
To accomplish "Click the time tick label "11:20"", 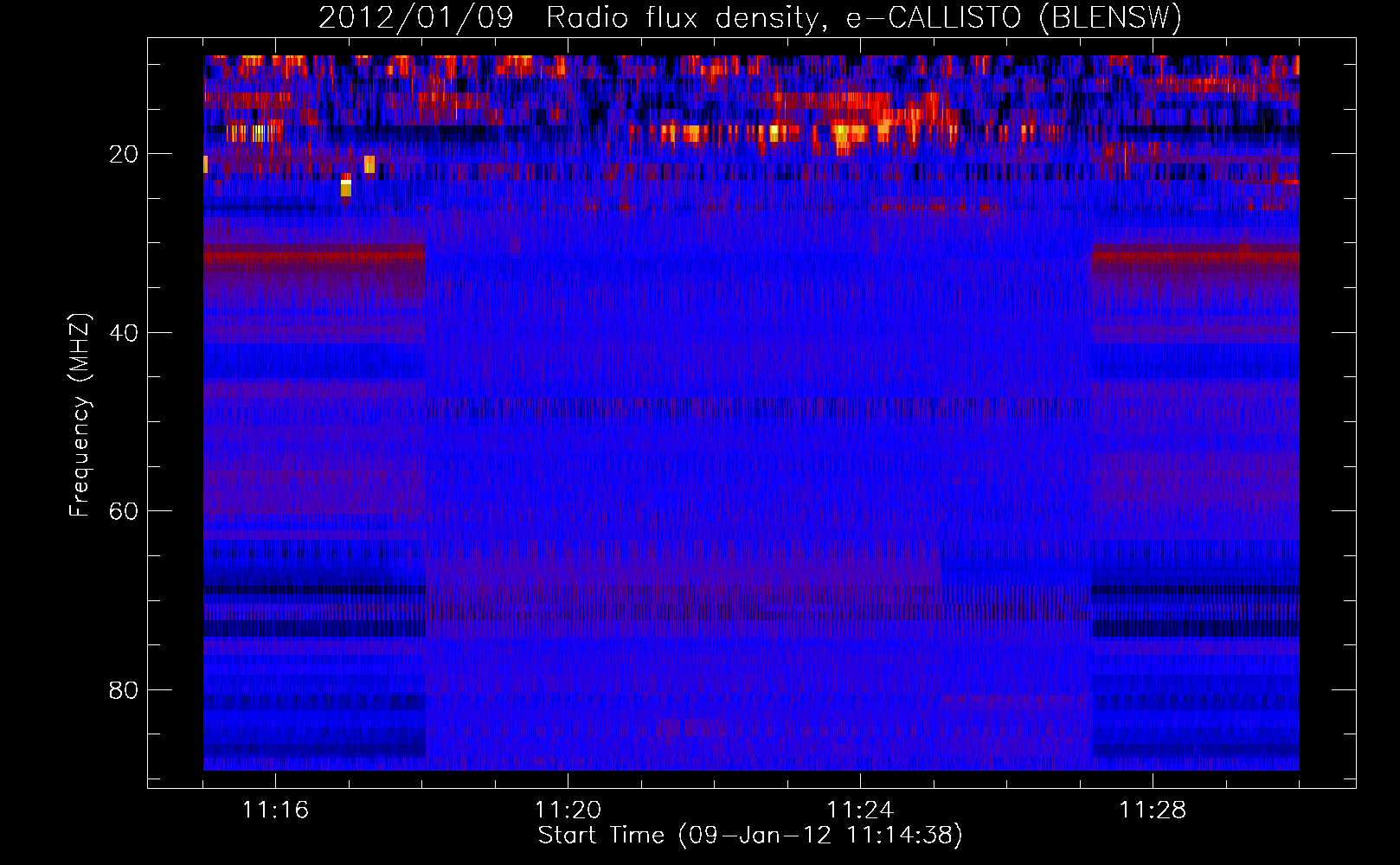I will tap(568, 810).
